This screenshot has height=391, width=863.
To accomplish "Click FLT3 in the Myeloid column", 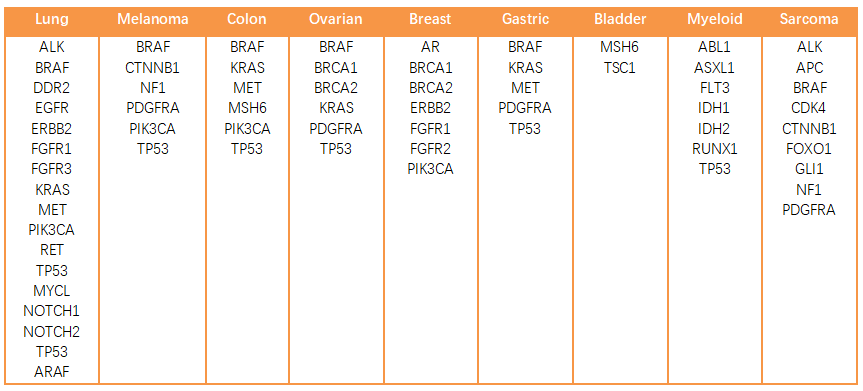I will [x=715, y=88].
